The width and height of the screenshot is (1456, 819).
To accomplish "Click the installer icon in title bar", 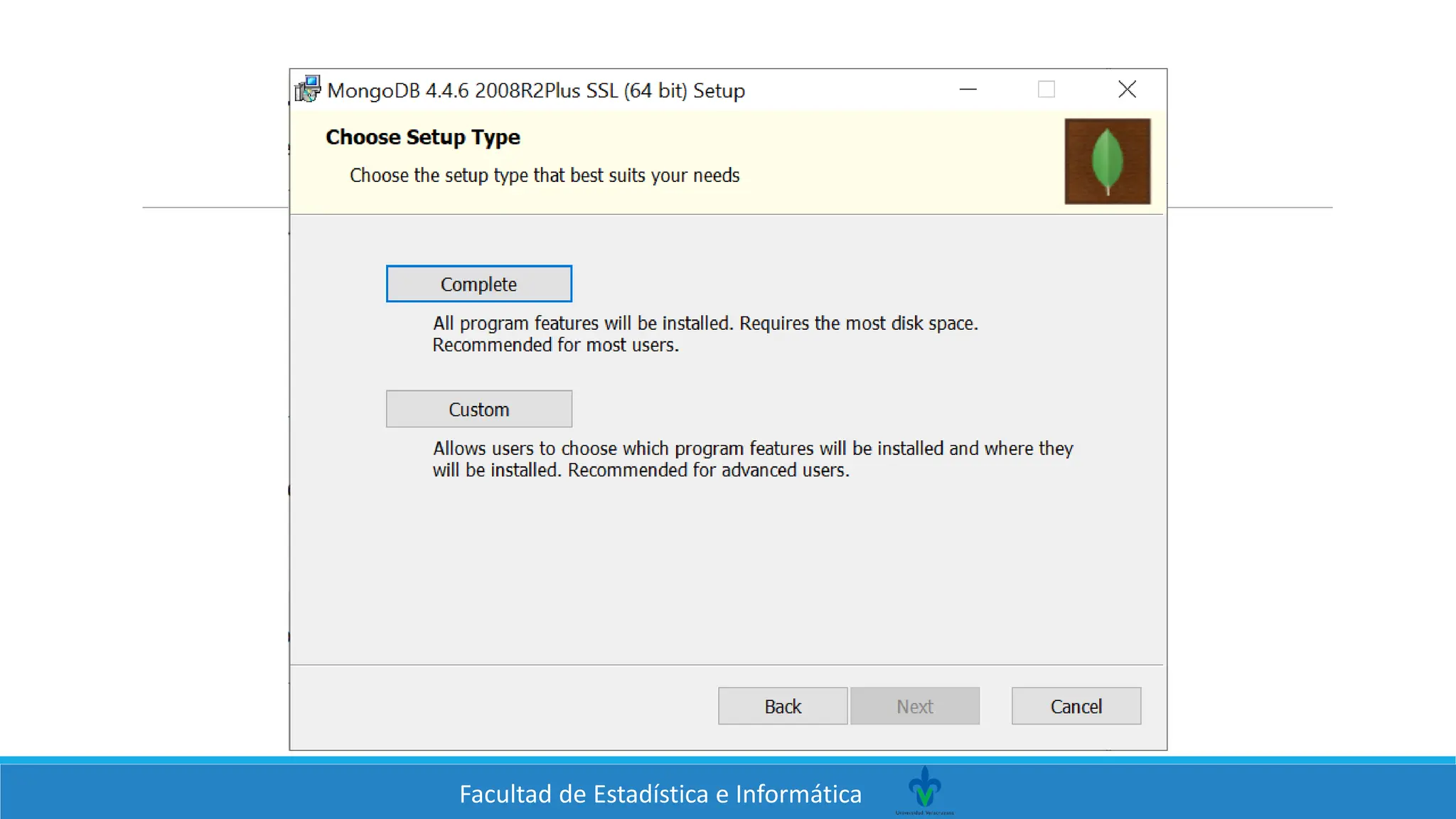I will [308, 90].
